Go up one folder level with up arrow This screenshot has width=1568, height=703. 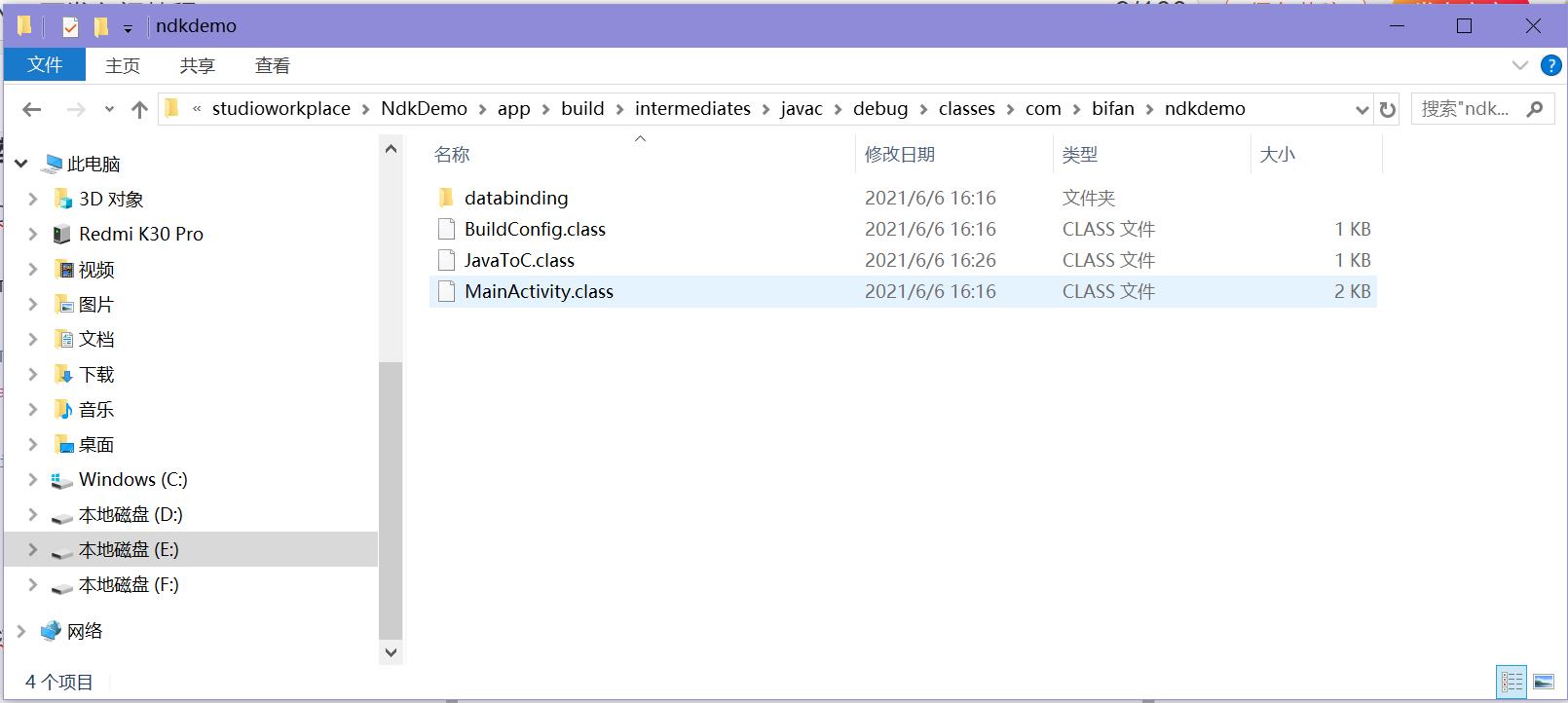click(139, 109)
